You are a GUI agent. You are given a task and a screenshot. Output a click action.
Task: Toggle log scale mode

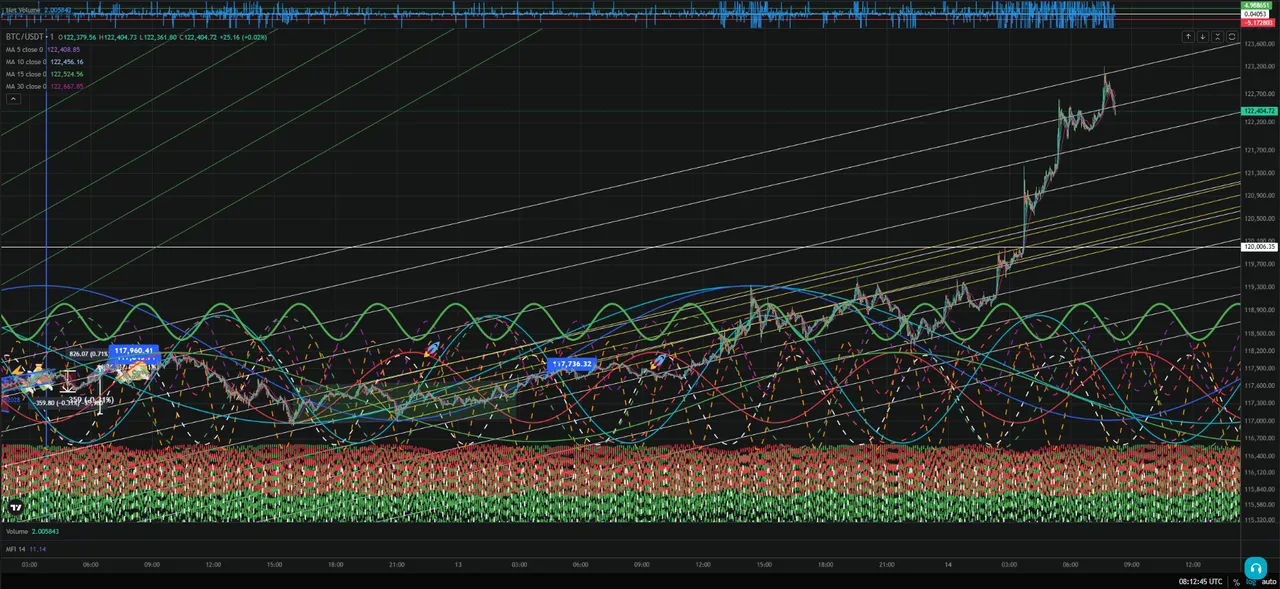tap(1250, 582)
